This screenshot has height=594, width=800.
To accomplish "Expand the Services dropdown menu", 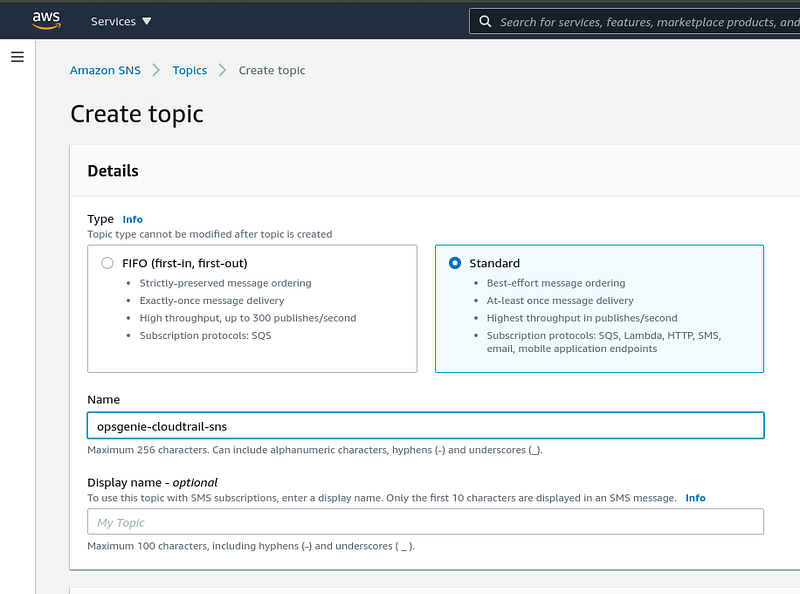I will pyautogui.click(x=121, y=21).
